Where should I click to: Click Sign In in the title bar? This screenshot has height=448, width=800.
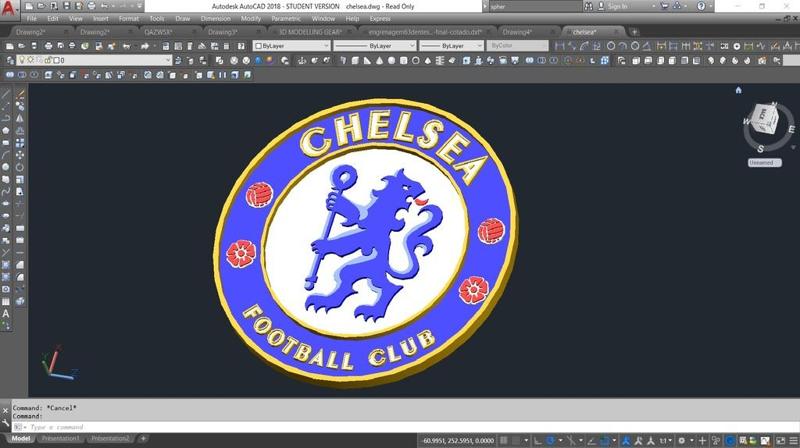point(617,6)
